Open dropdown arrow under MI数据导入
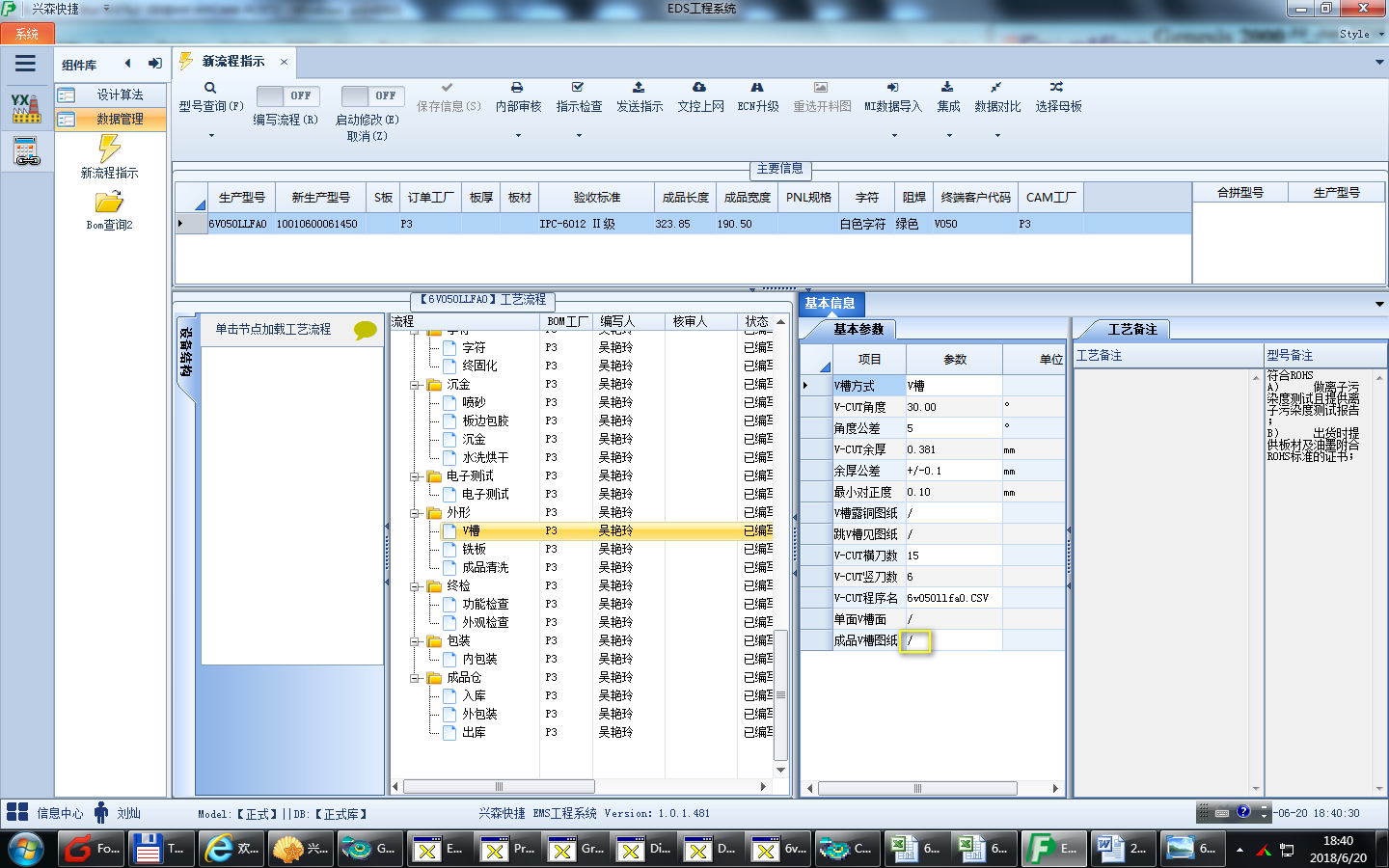 point(893,136)
